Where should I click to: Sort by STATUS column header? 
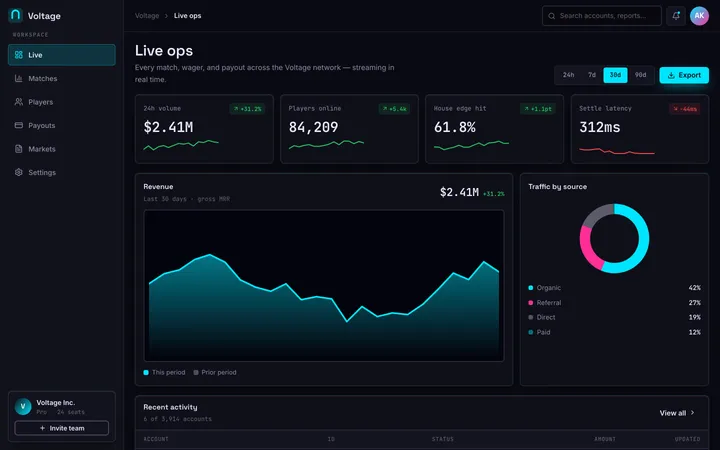pyautogui.click(x=443, y=439)
